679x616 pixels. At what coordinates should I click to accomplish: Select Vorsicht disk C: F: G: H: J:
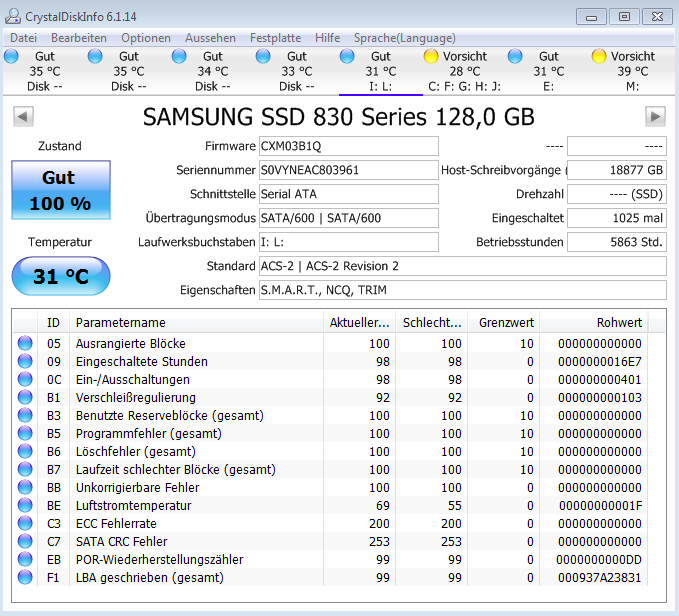point(465,71)
